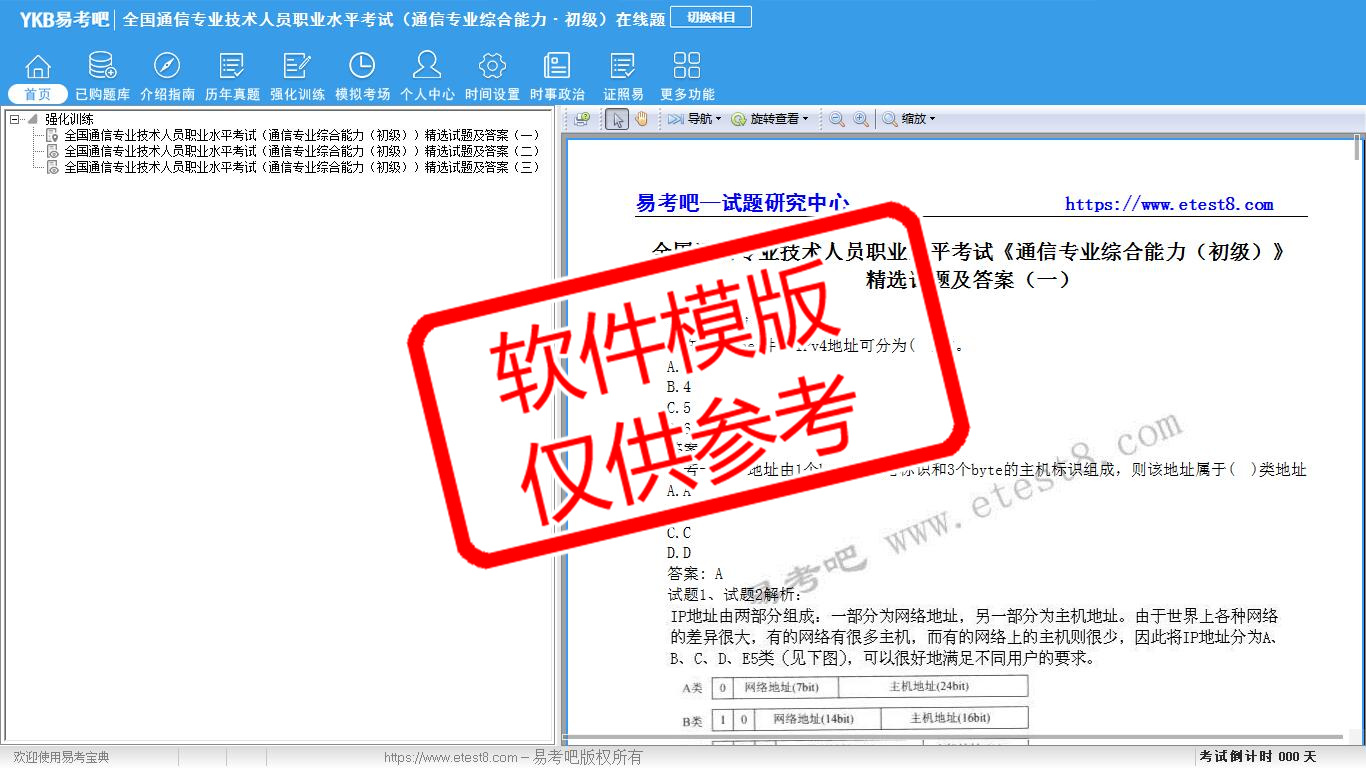Switch to the 首页 home tab
The width and height of the screenshot is (1366, 768).
[x=38, y=77]
